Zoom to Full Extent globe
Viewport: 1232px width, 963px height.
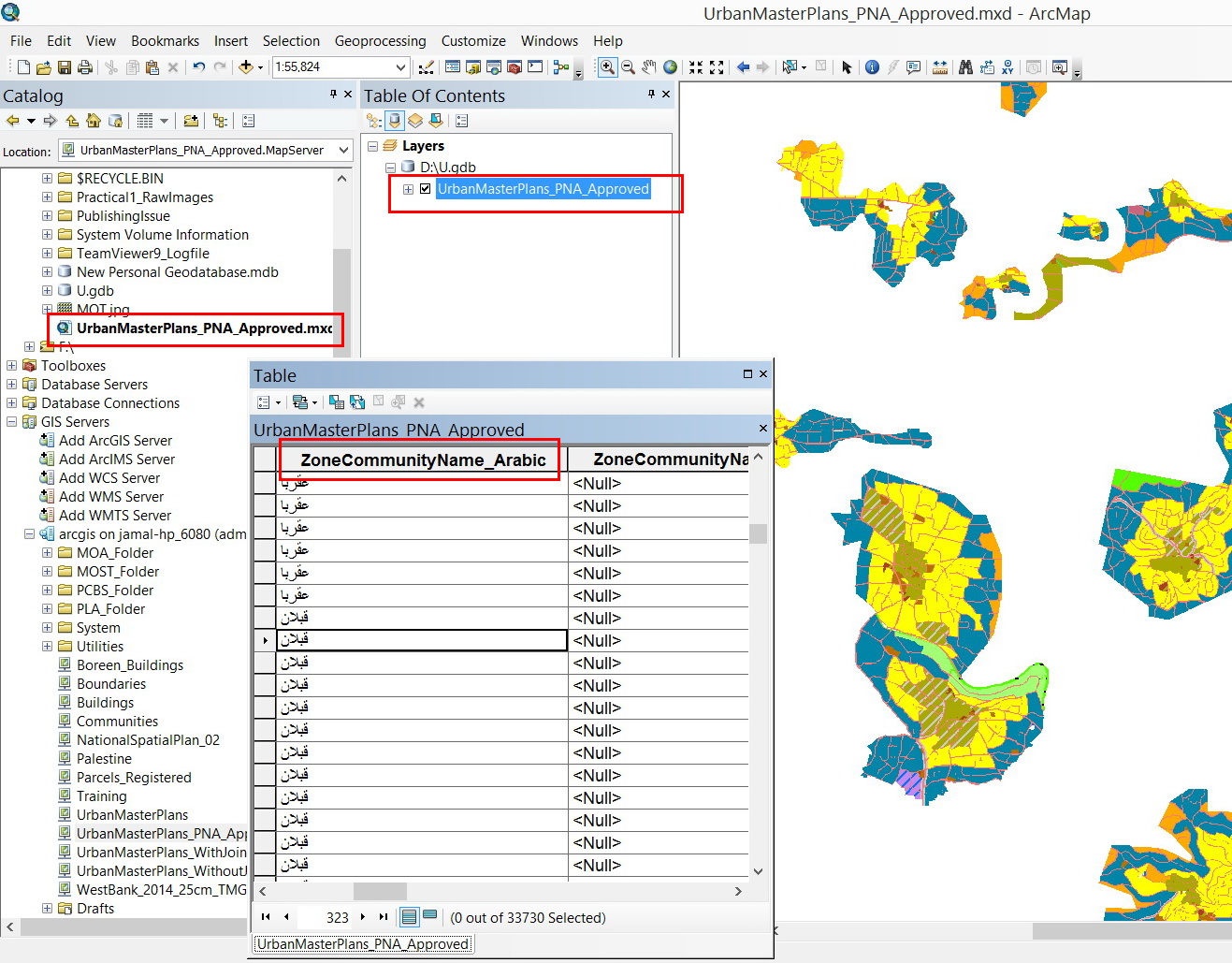670,67
